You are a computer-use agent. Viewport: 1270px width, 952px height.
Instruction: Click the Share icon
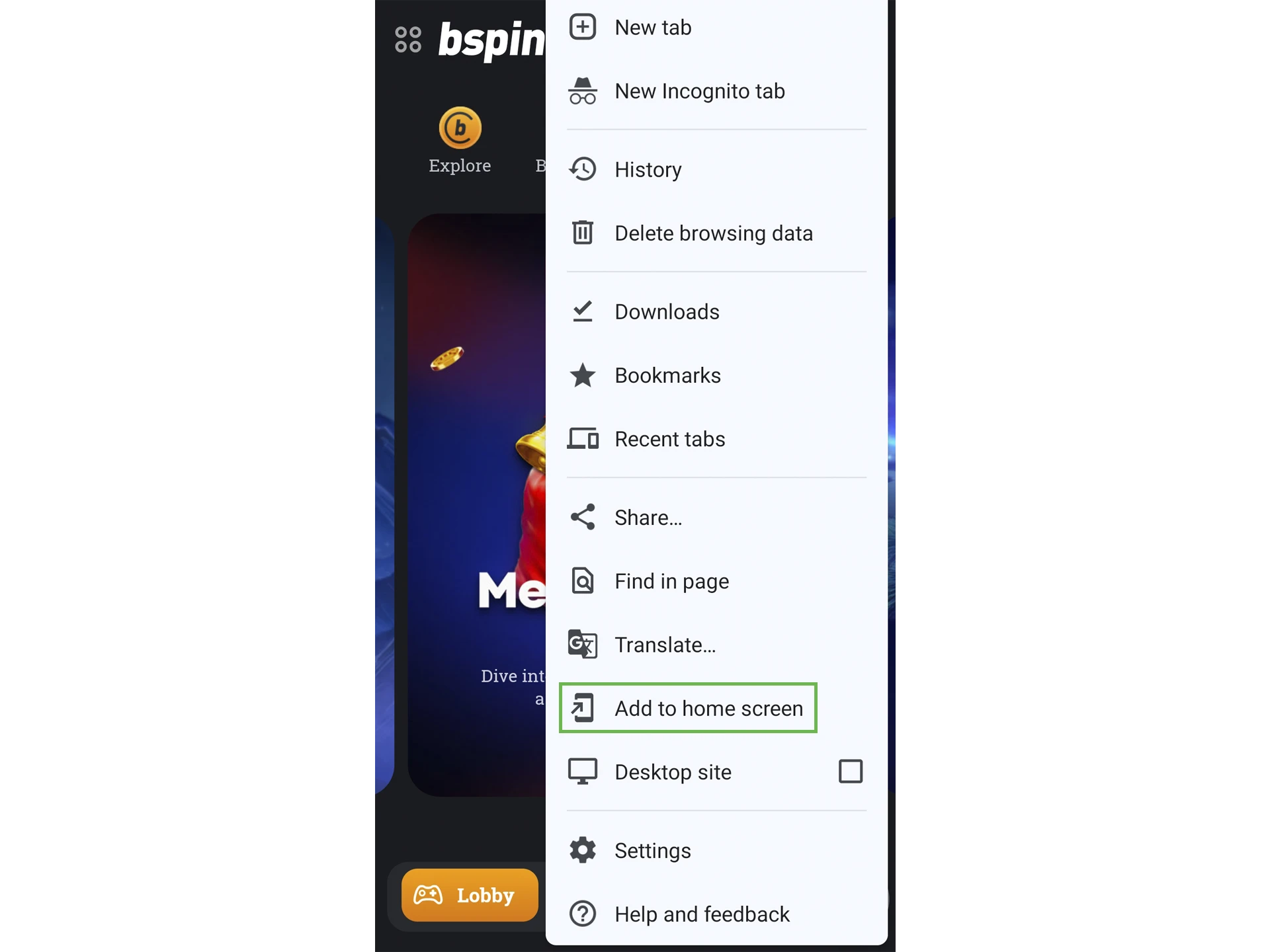583,517
